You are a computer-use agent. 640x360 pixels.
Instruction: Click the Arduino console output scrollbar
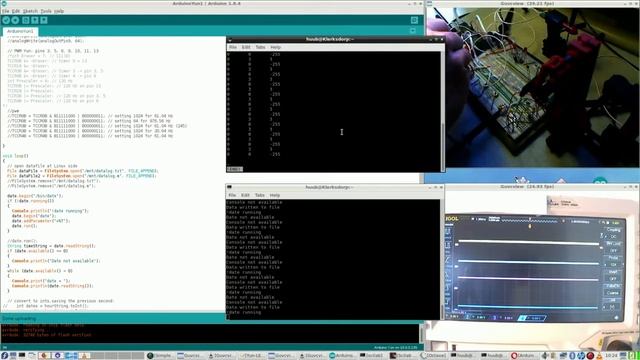[x=422, y=333]
